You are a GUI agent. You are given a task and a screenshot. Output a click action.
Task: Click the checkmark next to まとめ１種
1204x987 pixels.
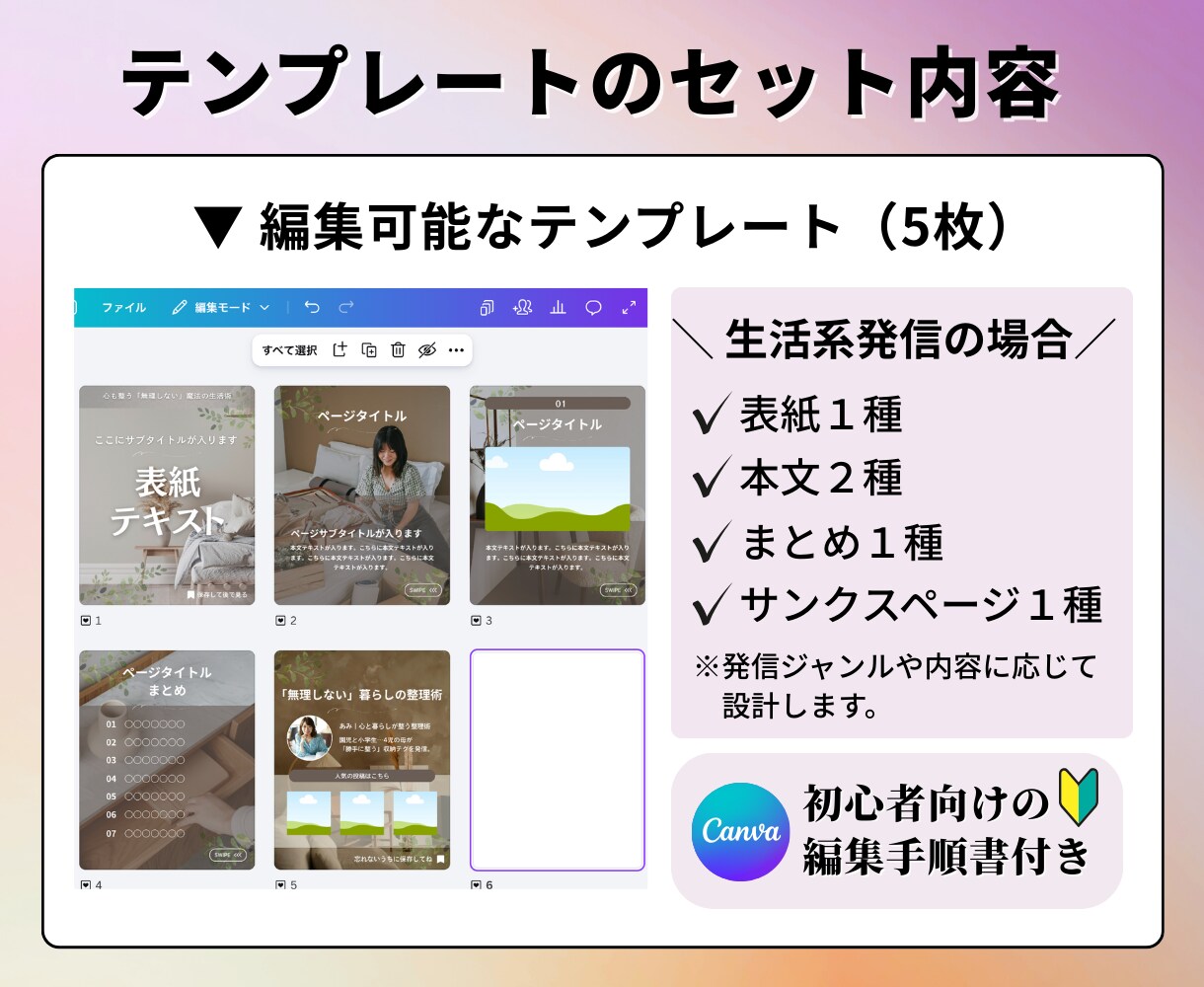pos(711,542)
